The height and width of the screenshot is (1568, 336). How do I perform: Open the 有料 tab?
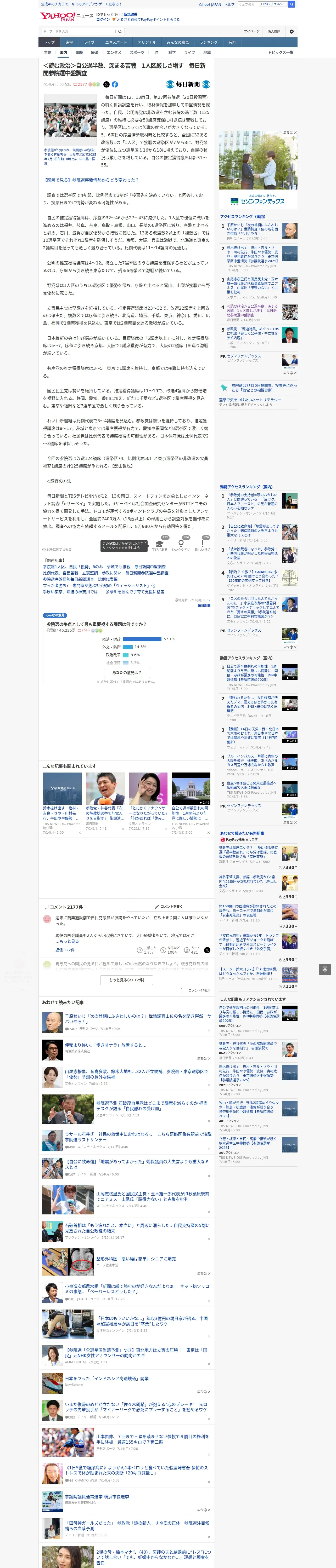(232, 43)
